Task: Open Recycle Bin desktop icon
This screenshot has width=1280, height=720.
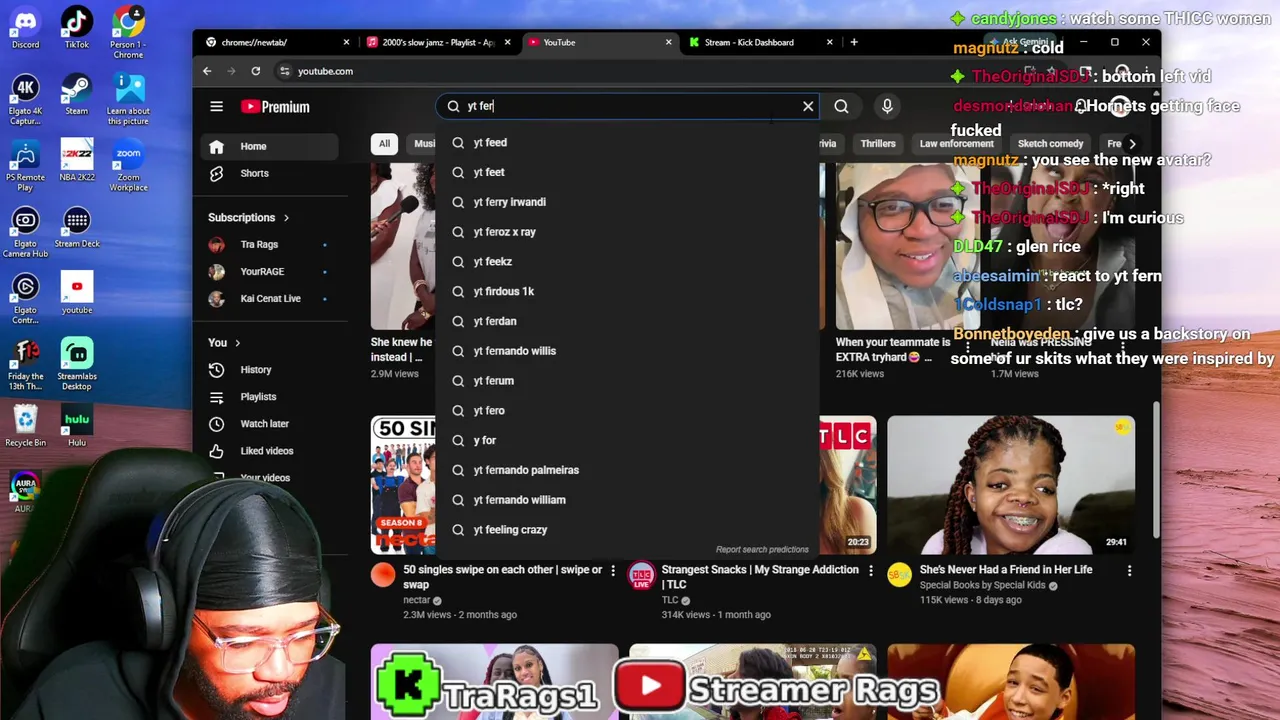Action: click(x=25, y=426)
